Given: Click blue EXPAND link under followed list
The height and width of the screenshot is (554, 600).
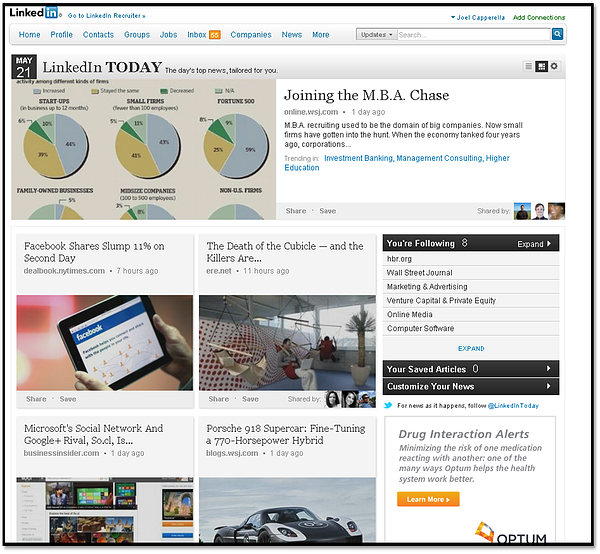Looking at the screenshot, I should 471,349.
